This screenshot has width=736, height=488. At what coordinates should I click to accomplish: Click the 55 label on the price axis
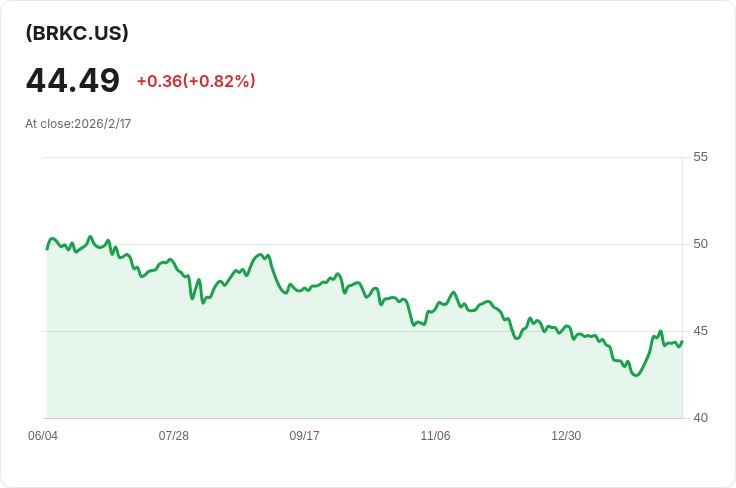tap(700, 157)
